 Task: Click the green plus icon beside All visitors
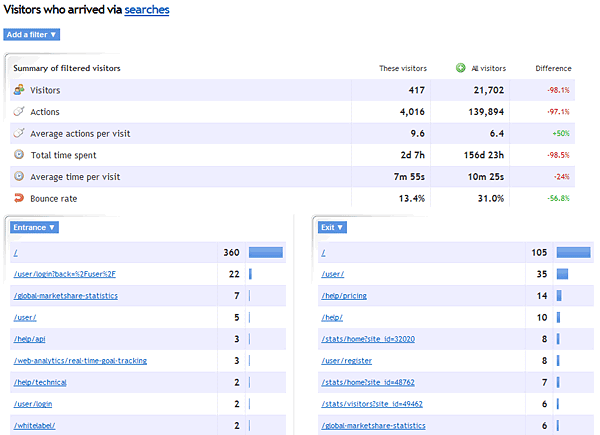pos(461,68)
